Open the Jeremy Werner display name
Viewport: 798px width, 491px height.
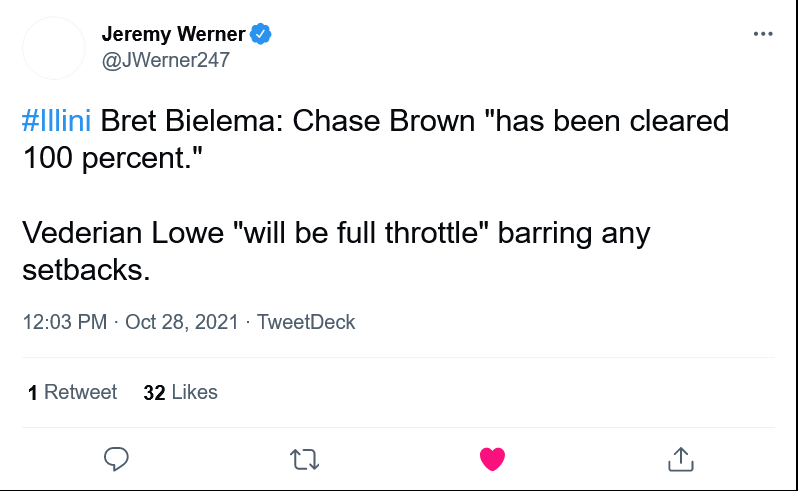coord(173,34)
